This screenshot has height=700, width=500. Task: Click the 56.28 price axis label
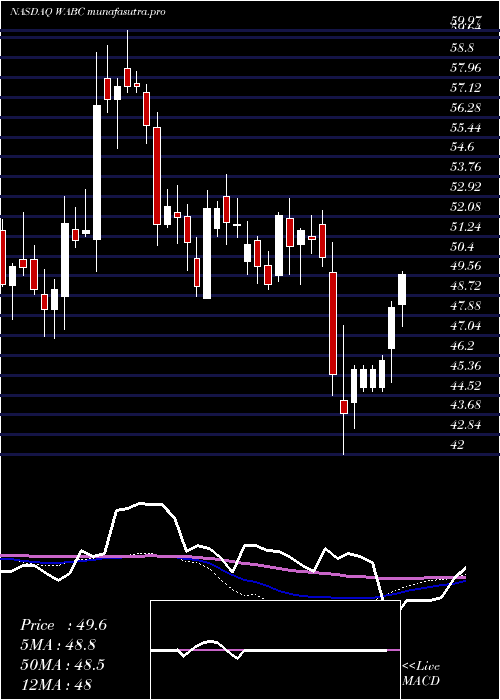(466, 108)
